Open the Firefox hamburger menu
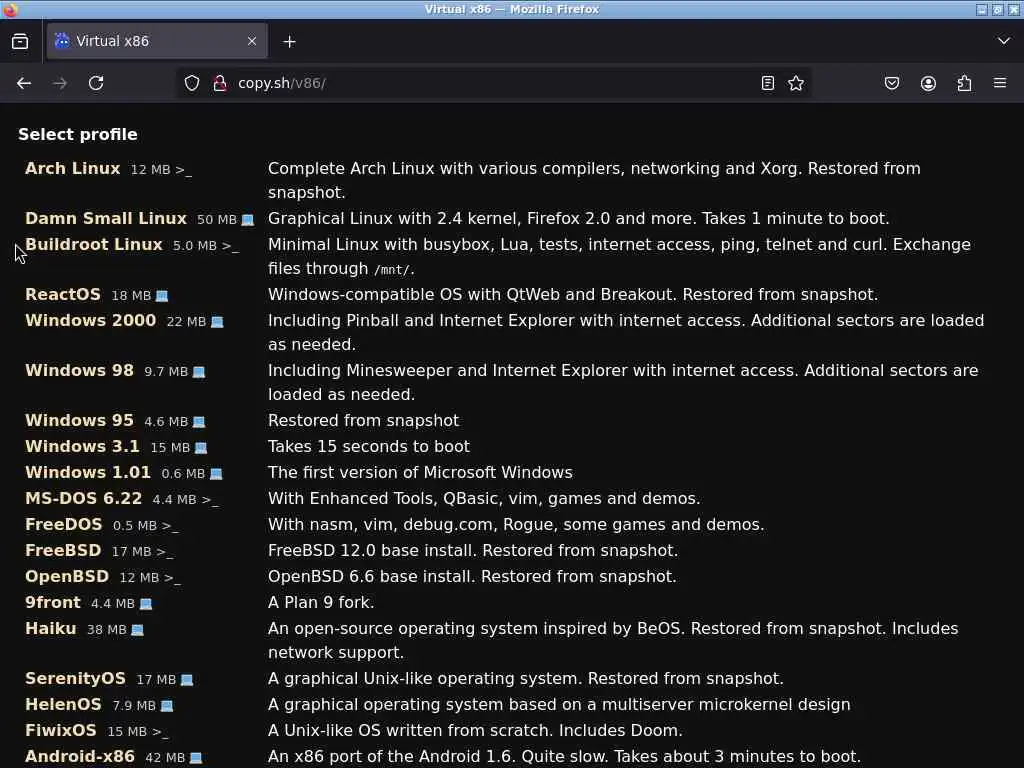This screenshot has width=1024, height=768. point(1000,83)
